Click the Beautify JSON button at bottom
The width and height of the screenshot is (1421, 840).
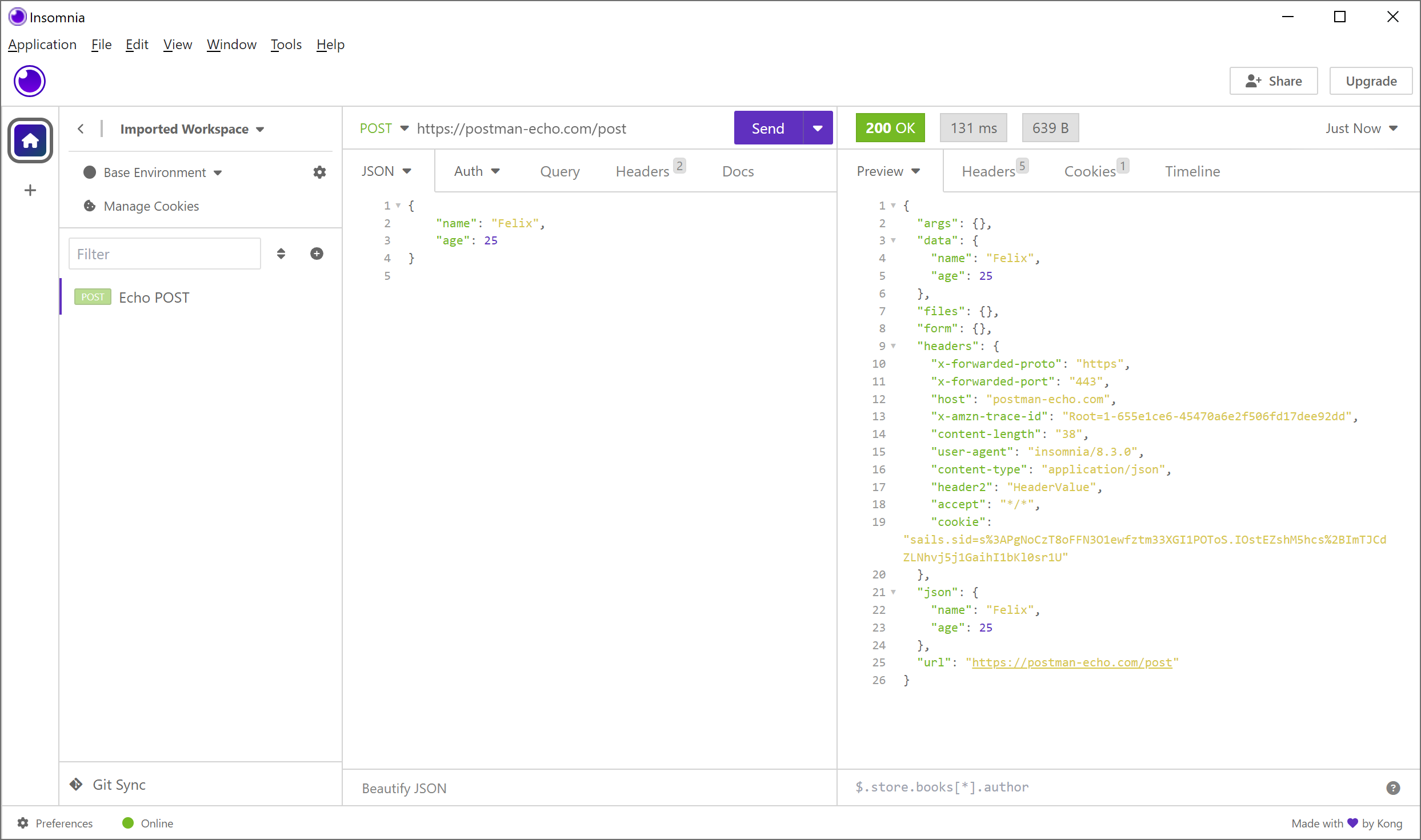403,788
